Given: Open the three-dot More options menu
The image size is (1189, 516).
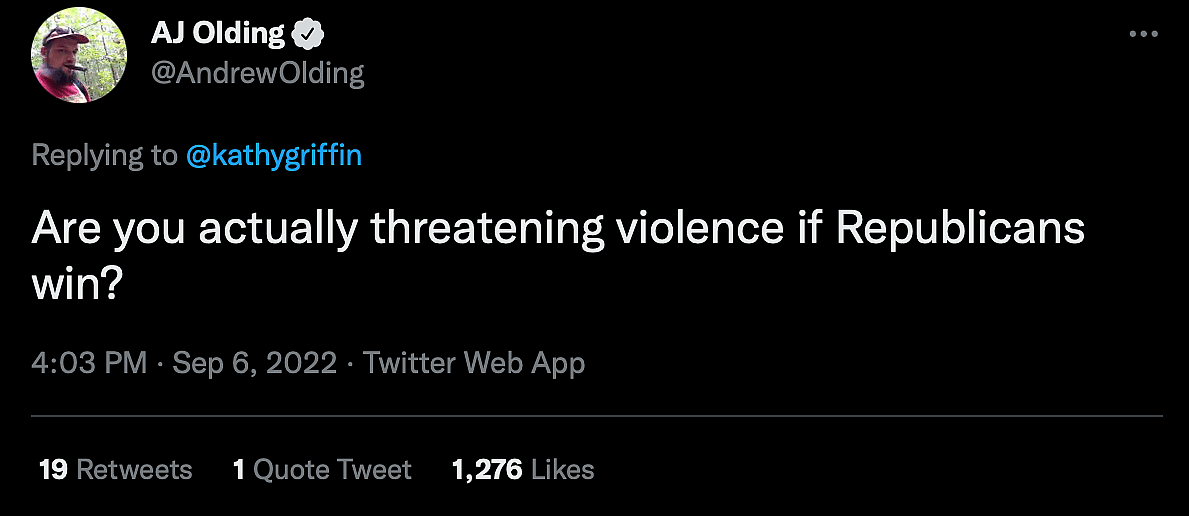Looking at the screenshot, I should pyautogui.click(x=1142, y=34).
